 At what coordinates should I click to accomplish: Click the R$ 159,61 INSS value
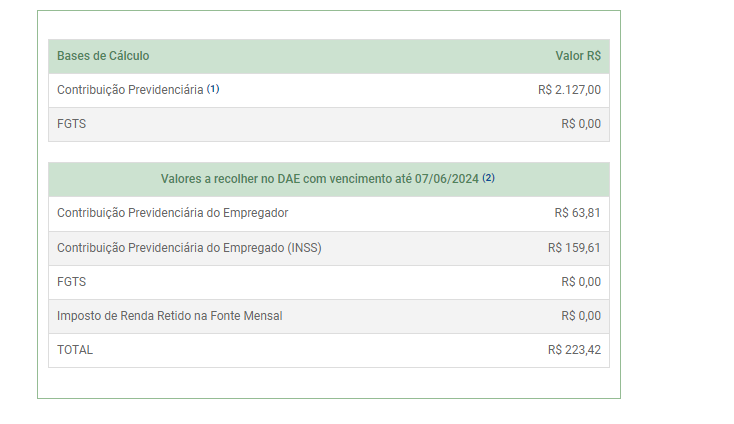(x=574, y=248)
